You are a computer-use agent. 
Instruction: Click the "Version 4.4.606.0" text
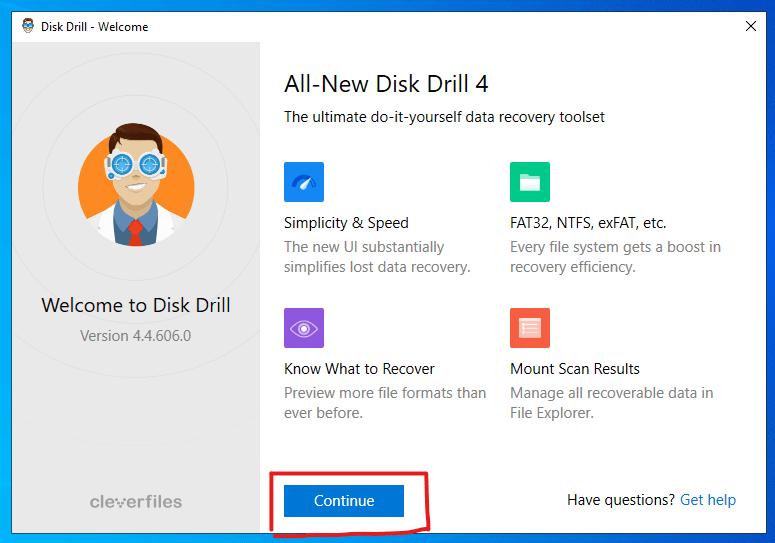(135, 336)
